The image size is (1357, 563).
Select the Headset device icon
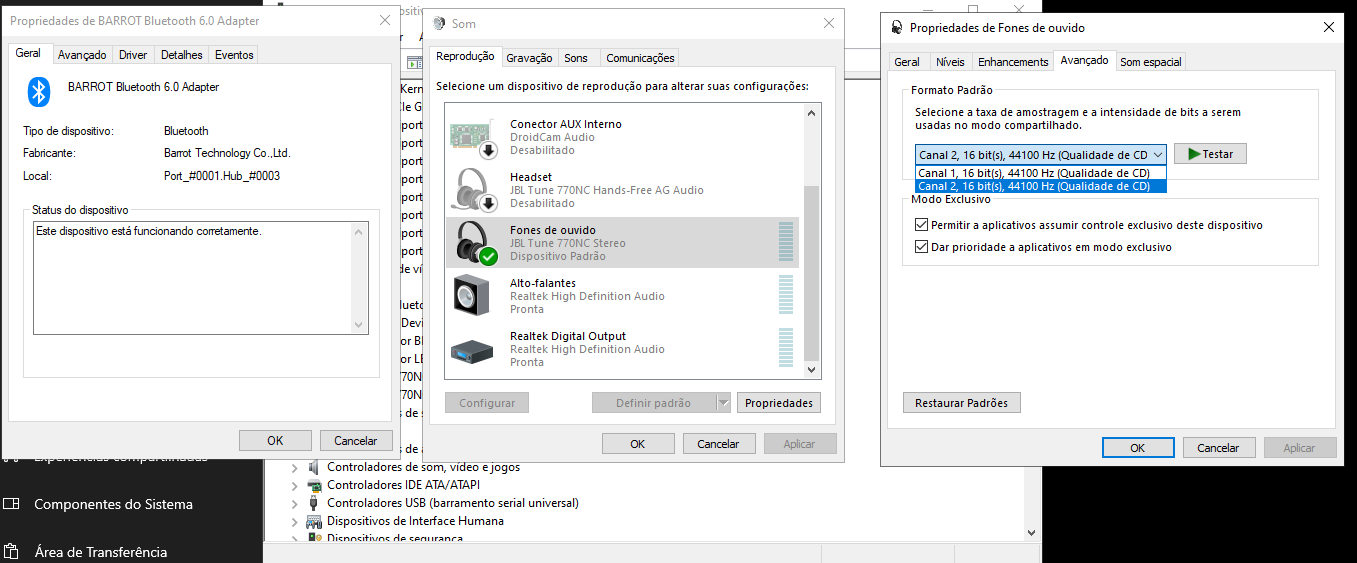coord(474,190)
